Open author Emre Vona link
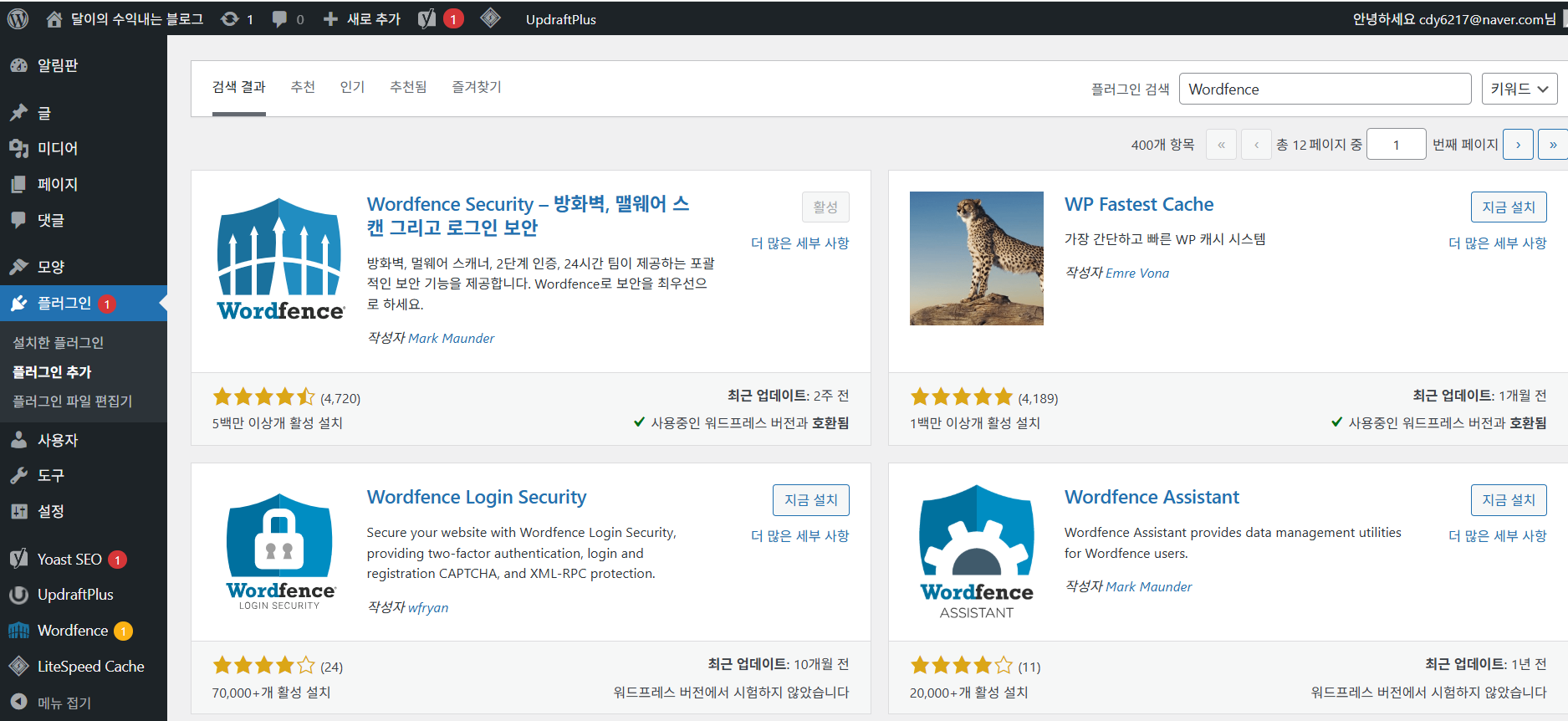The height and width of the screenshot is (721, 1568). tap(1137, 274)
